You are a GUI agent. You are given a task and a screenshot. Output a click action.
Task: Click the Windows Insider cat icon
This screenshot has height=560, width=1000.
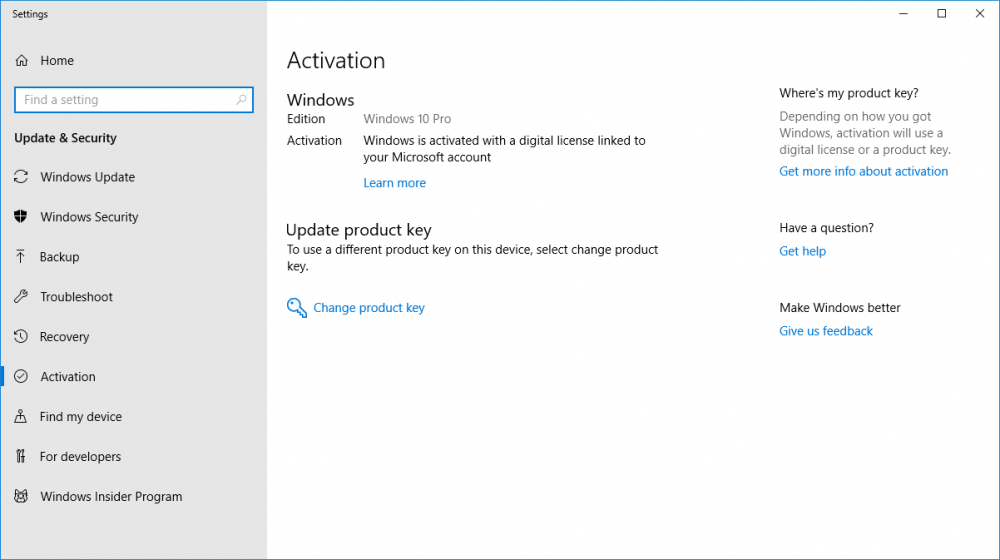(x=21, y=496)
